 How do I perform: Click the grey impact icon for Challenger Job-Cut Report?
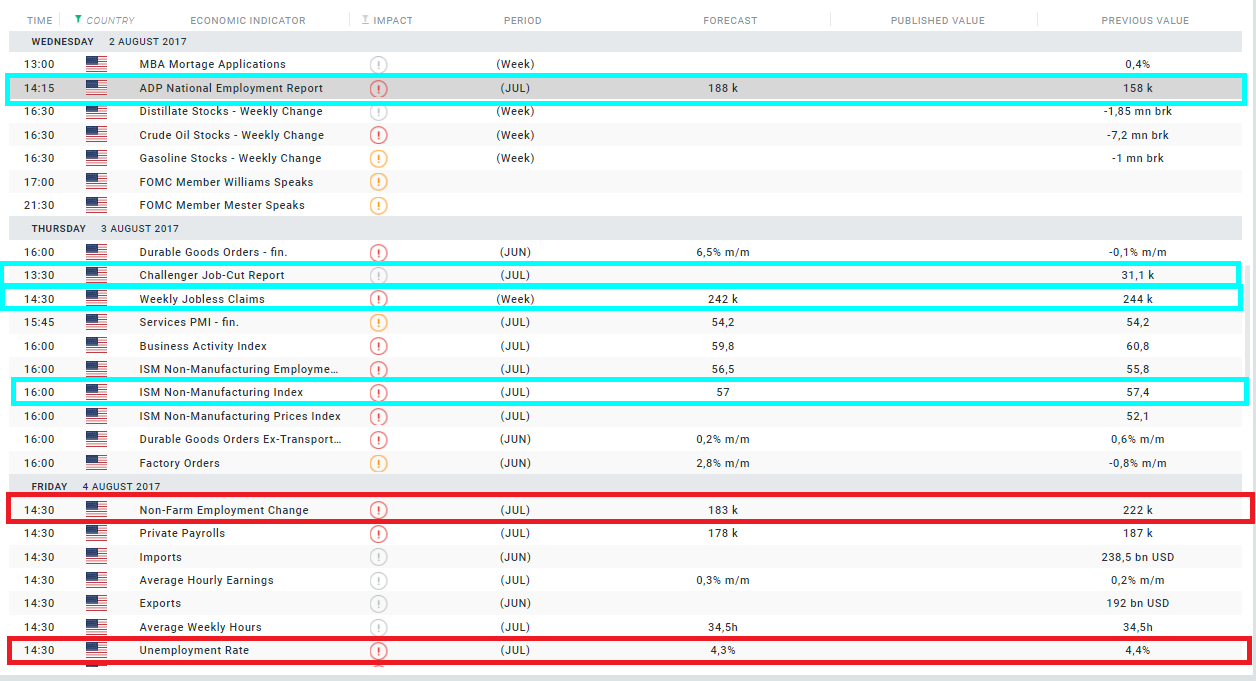378,275
